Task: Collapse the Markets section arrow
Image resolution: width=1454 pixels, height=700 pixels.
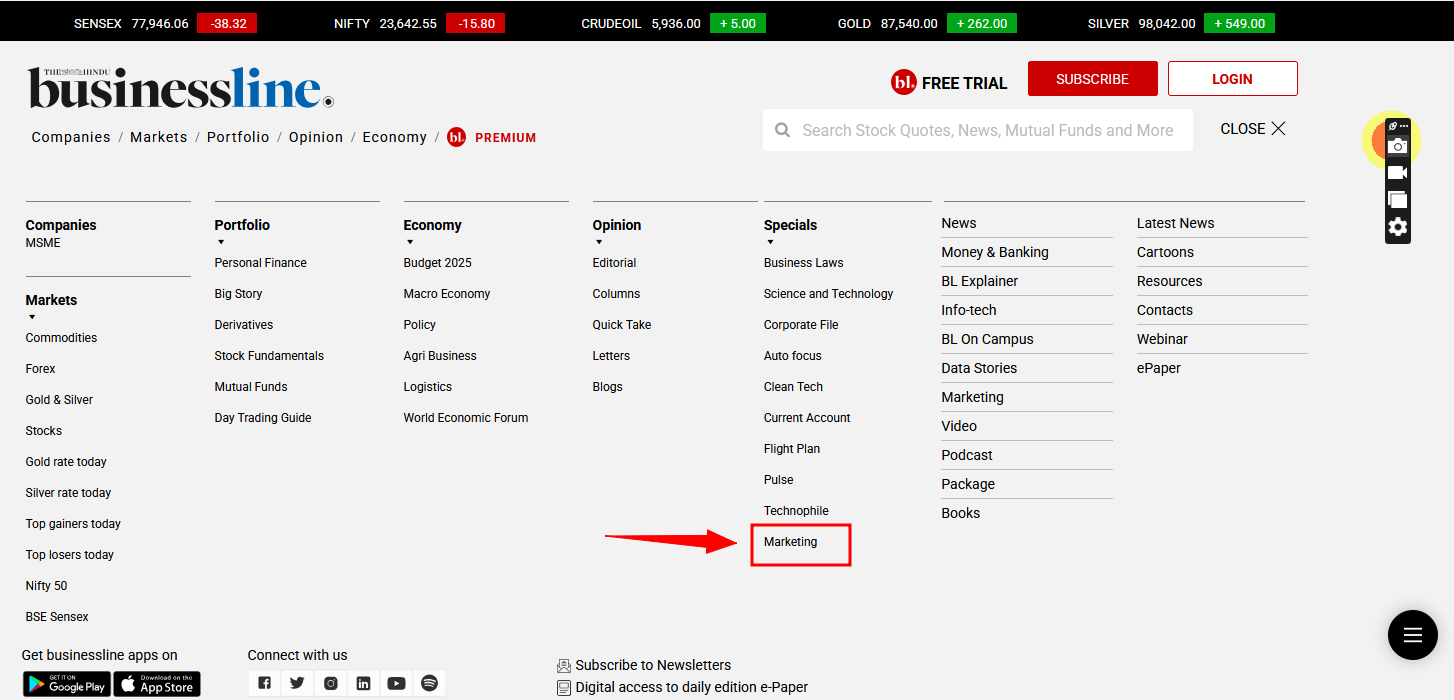Action: pyautogui.click(x=32, y=318)
